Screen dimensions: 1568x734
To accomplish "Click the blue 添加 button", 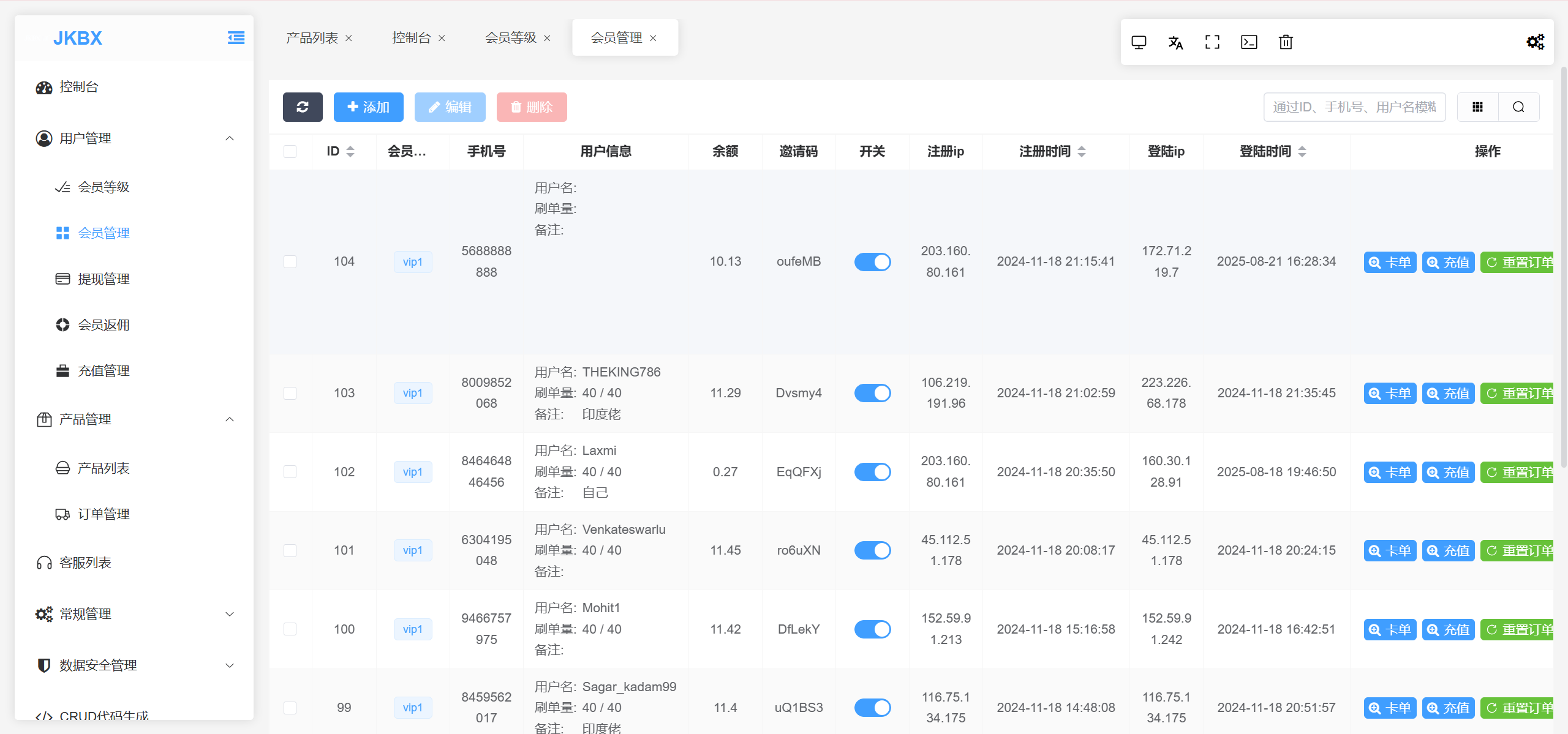I will (x=368, y=107).
